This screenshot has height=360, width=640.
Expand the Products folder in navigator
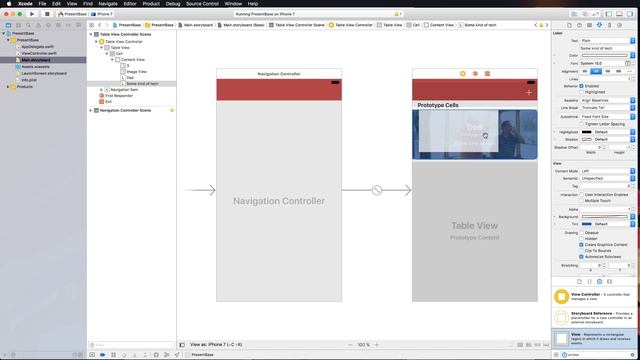pos(8,87)
